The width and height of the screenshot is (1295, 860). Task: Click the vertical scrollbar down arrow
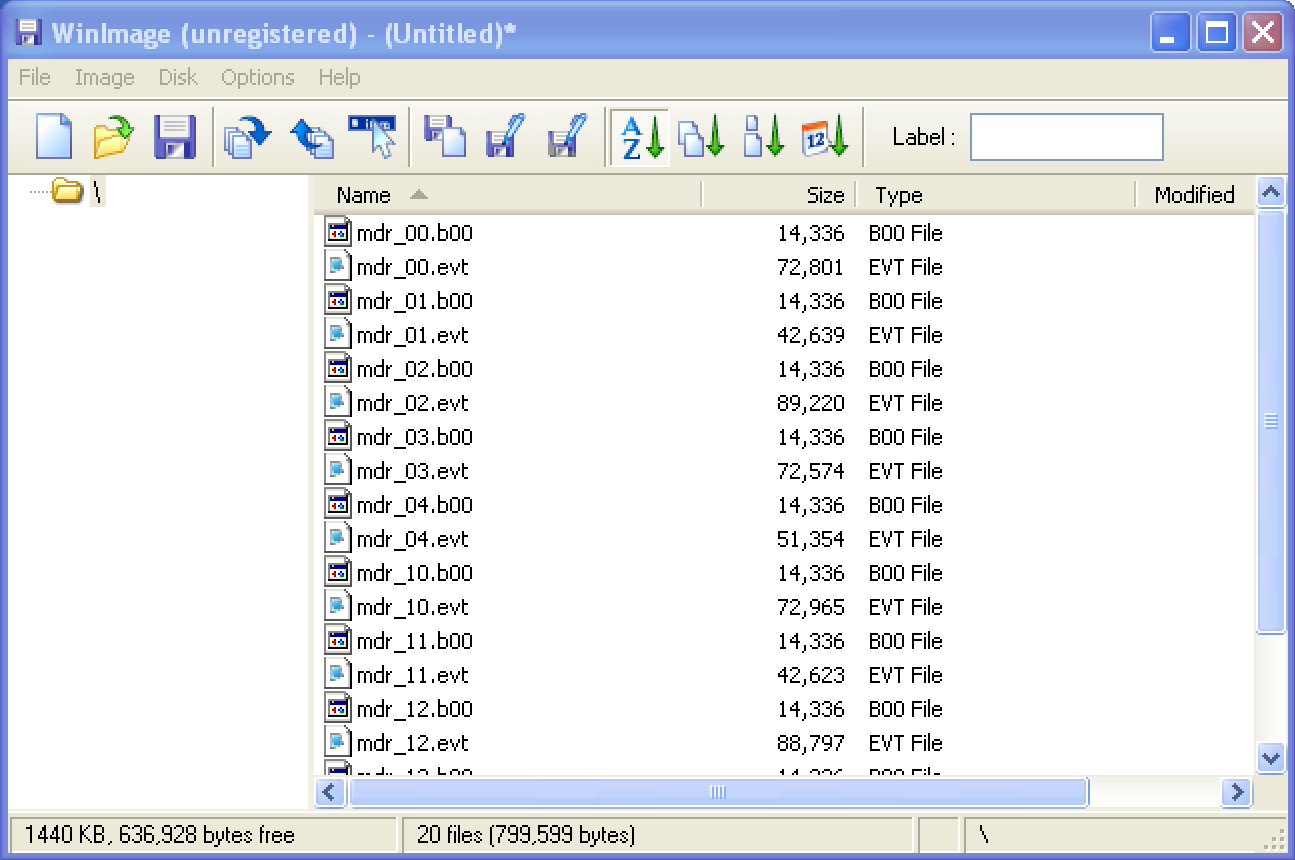(1271, 758)
